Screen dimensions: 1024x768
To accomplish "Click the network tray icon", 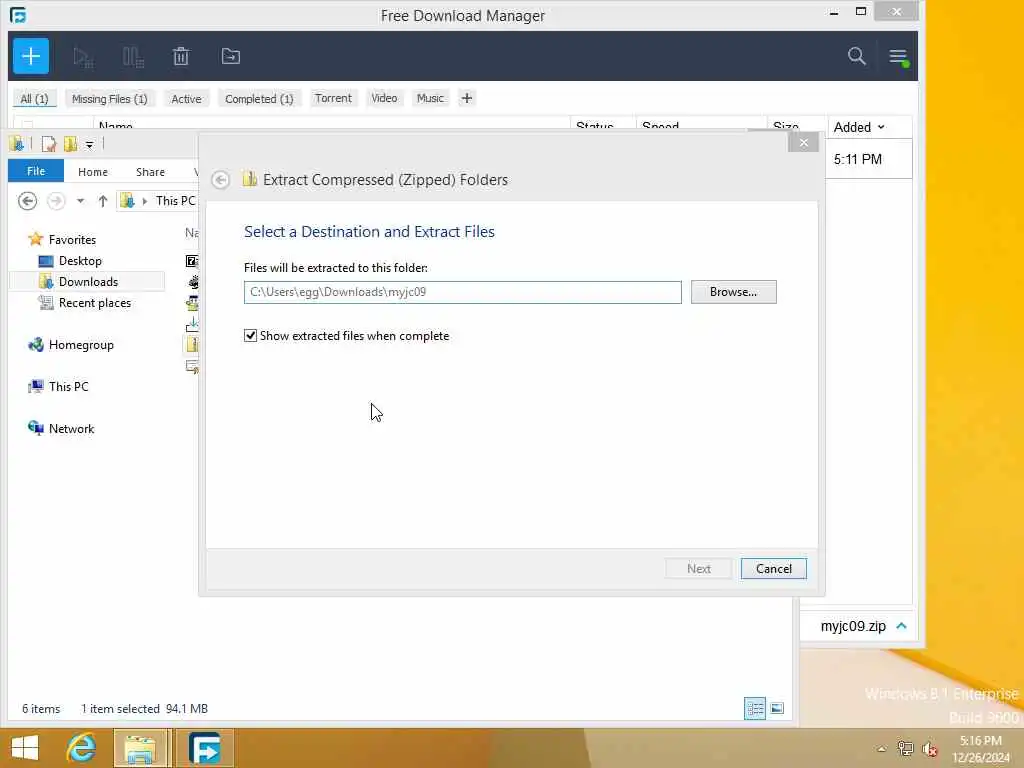I will 905,748.
